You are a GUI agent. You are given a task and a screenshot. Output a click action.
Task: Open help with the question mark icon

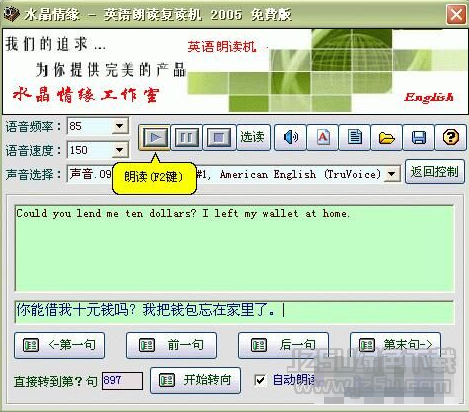pyautogui.click(x=450, y=137)
